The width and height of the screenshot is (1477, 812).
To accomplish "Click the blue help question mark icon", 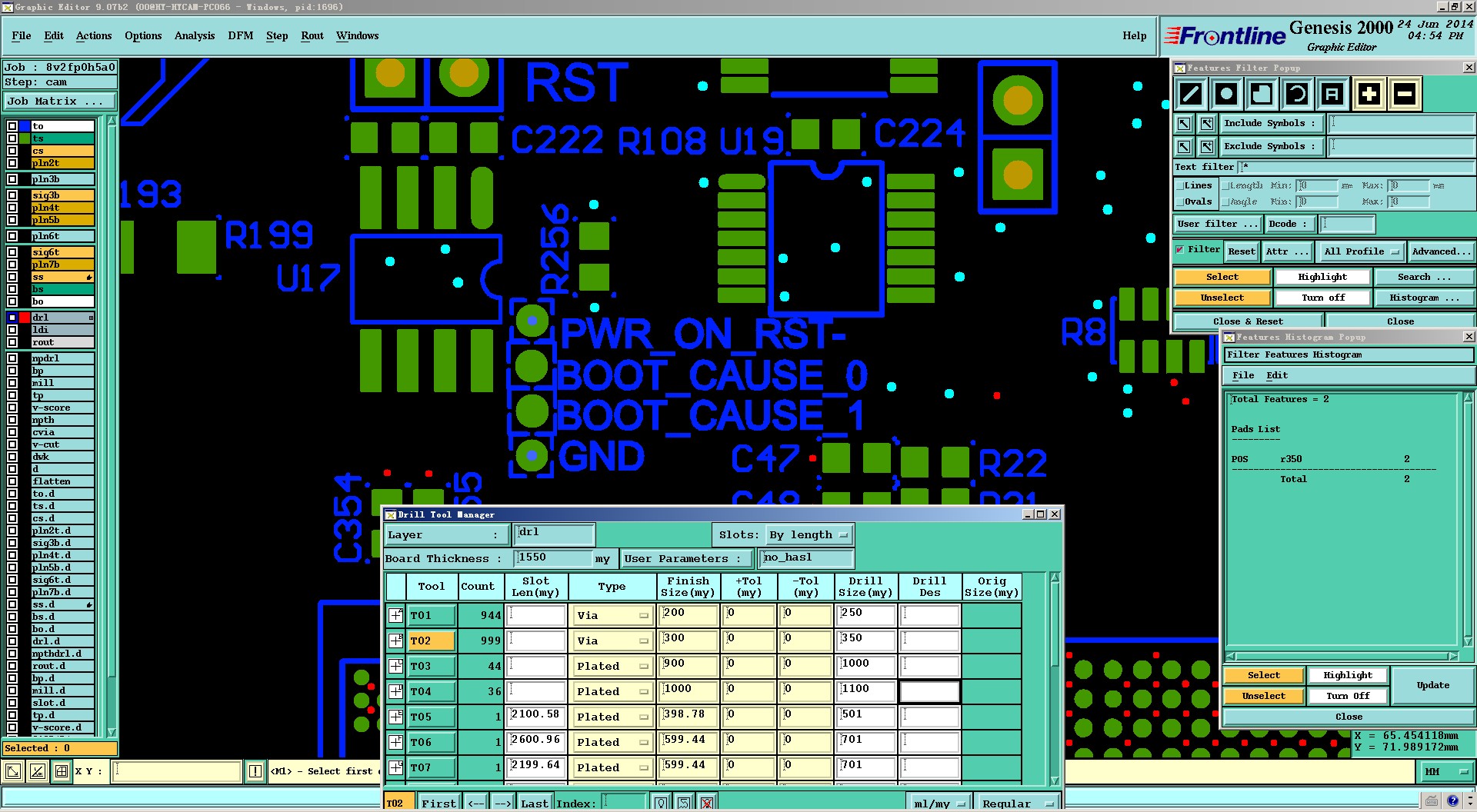I will tap(1452, 800).
